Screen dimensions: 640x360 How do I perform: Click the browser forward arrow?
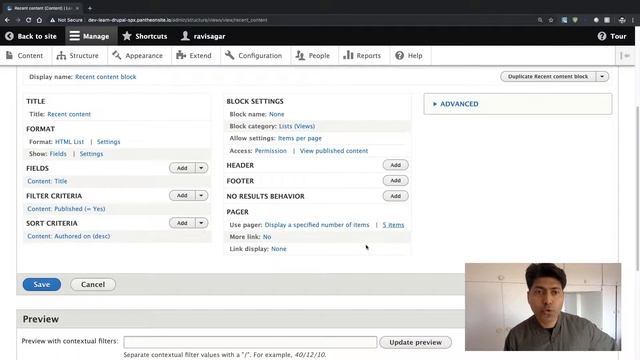pos(18,20)
